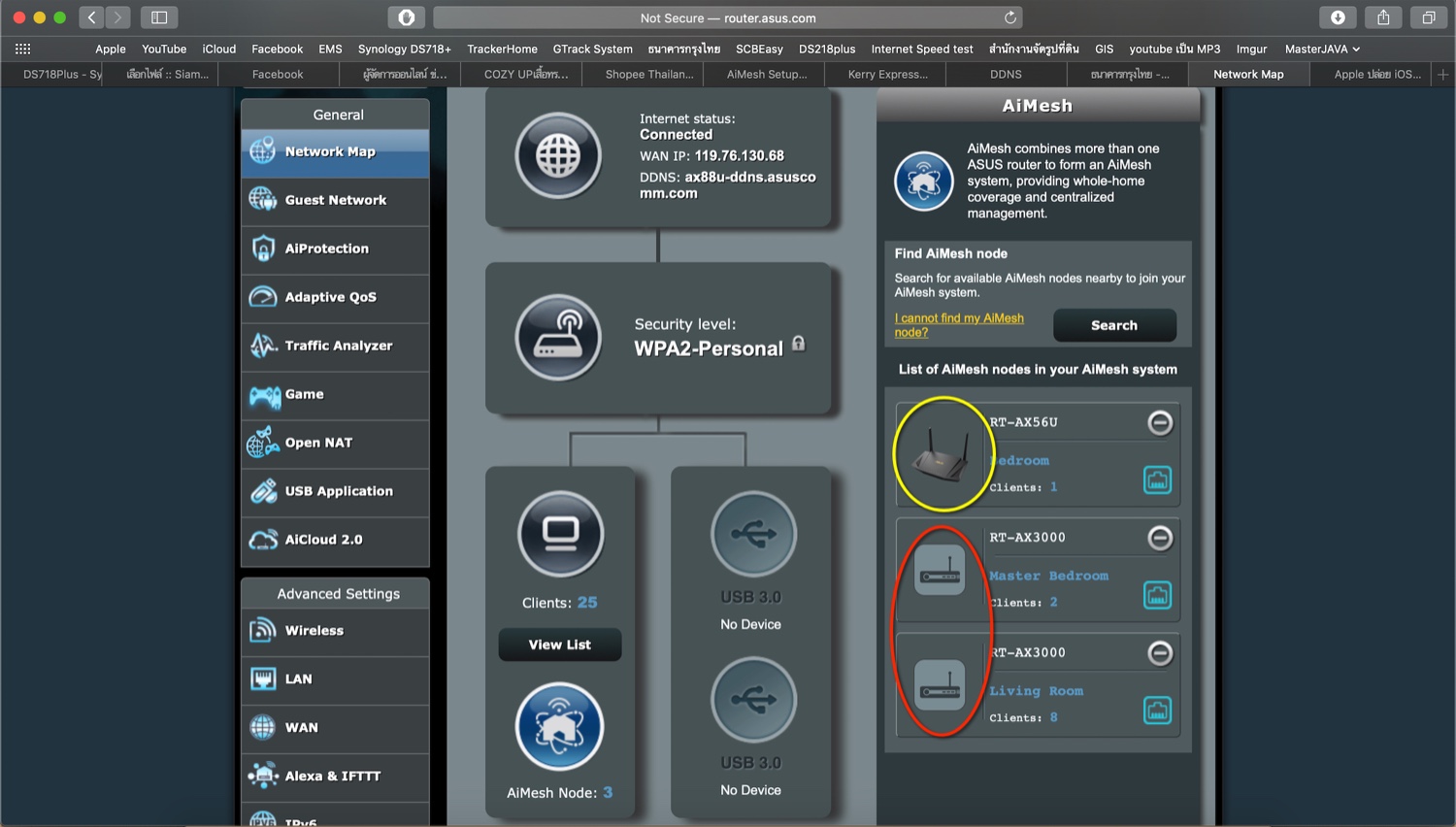Reload the router.asus.com page

pyautogui.click(x=1009, y=17)
